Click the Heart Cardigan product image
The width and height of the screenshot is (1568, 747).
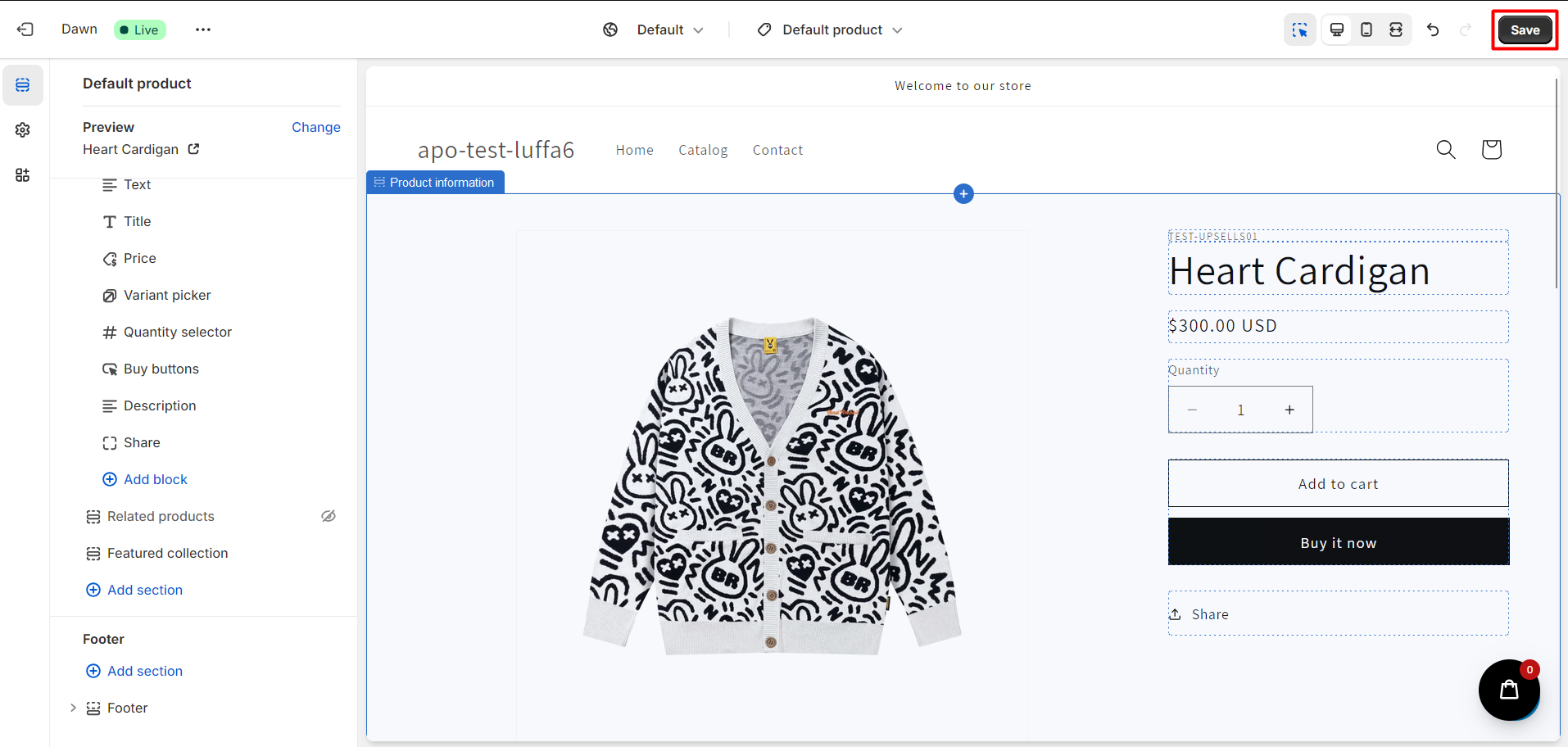pos(772,486)
